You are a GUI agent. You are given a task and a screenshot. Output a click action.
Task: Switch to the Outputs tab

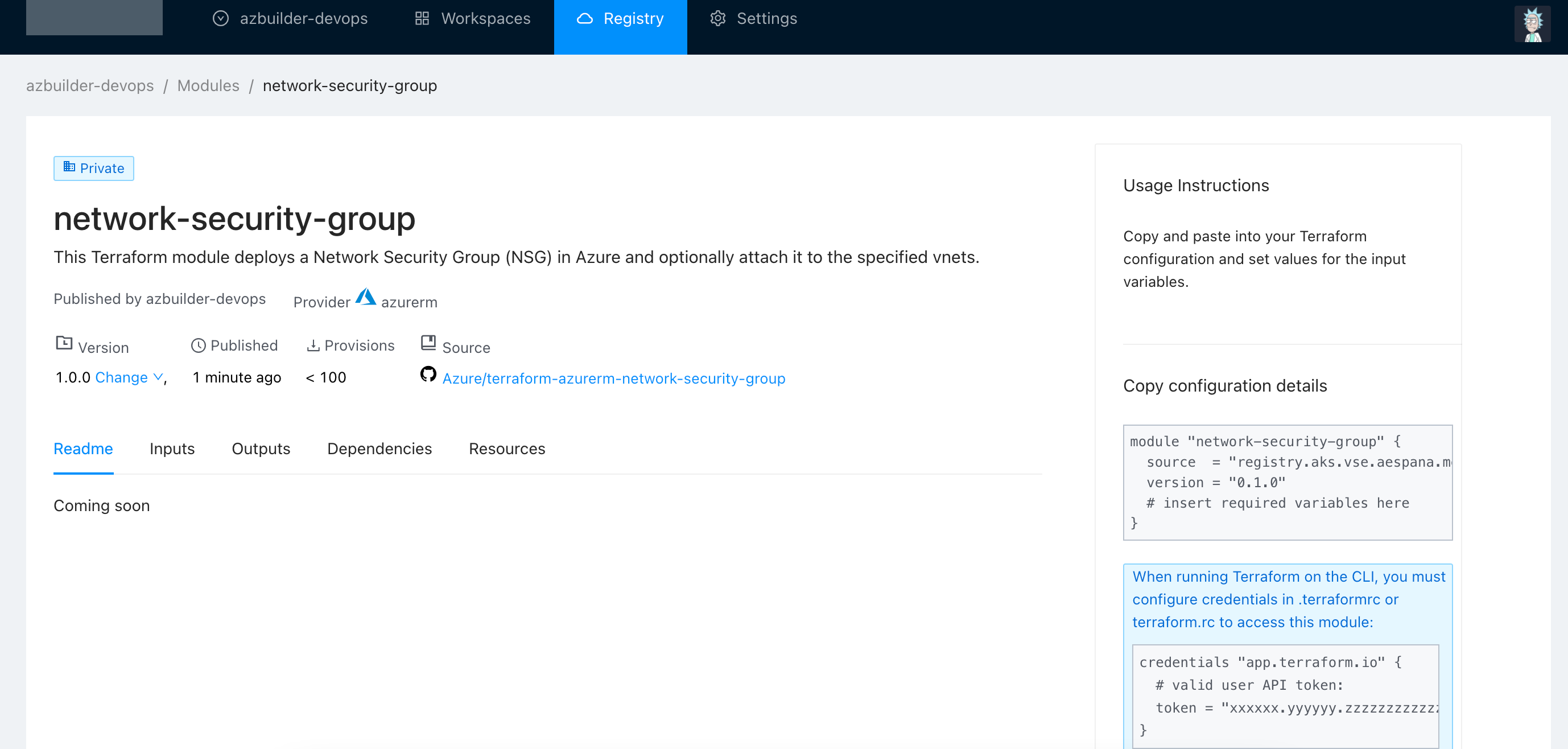(x=261, y=449)
